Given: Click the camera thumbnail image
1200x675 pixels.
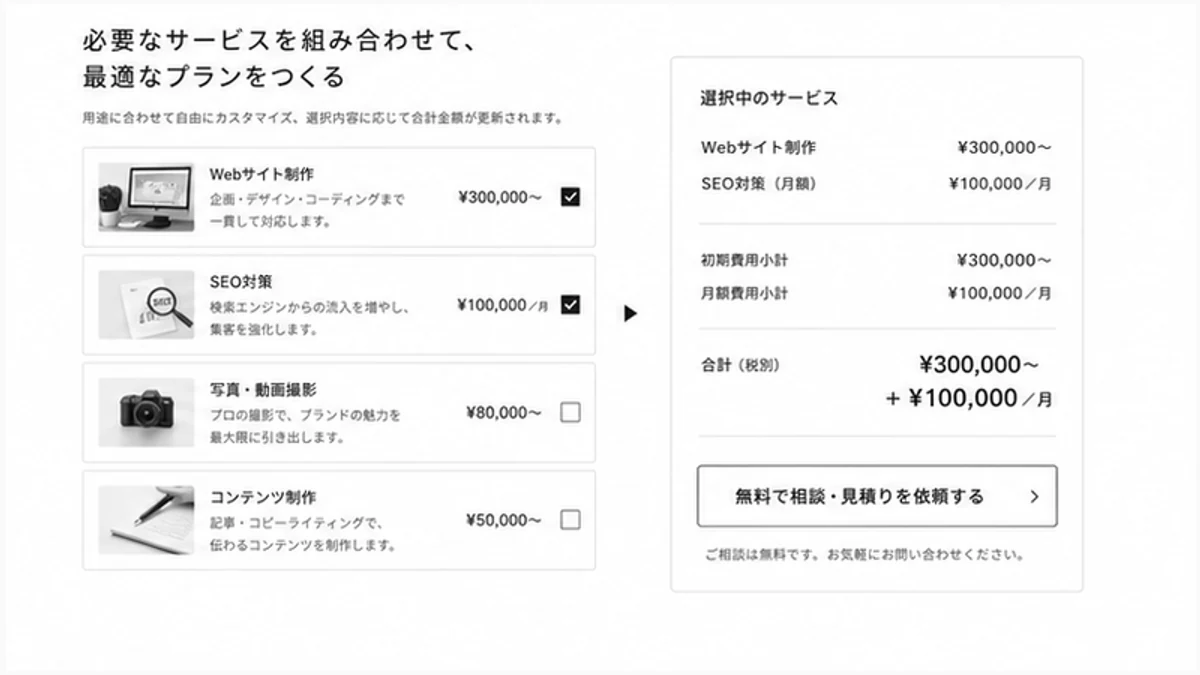Looking at the screenshot, I should point(146,412).
